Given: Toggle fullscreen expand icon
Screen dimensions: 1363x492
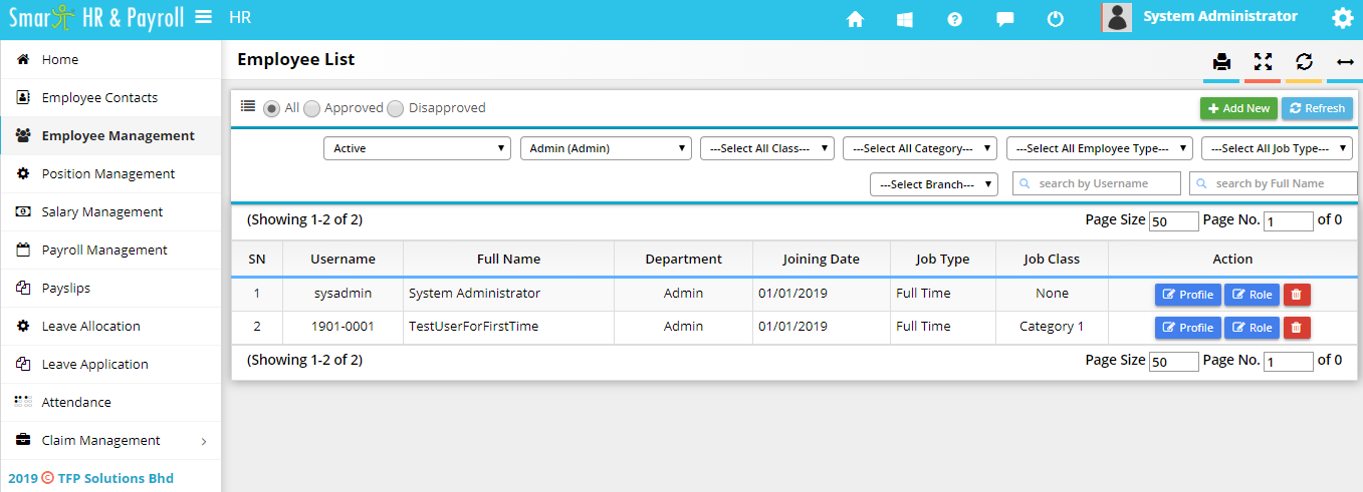Looking at the screenshot, I should (x=1263, y=62).
